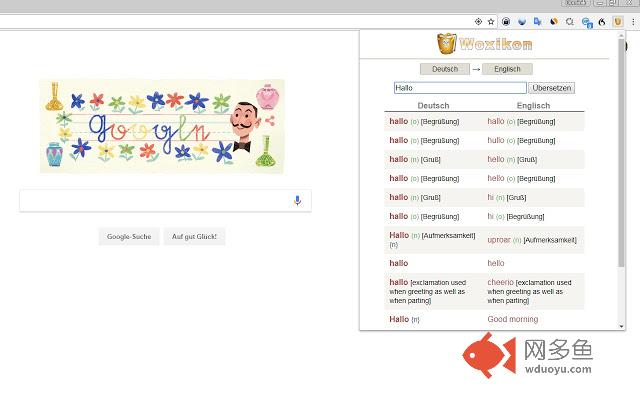Click the translation 'cheerio'
640x400 pixels.
point(500,282)
